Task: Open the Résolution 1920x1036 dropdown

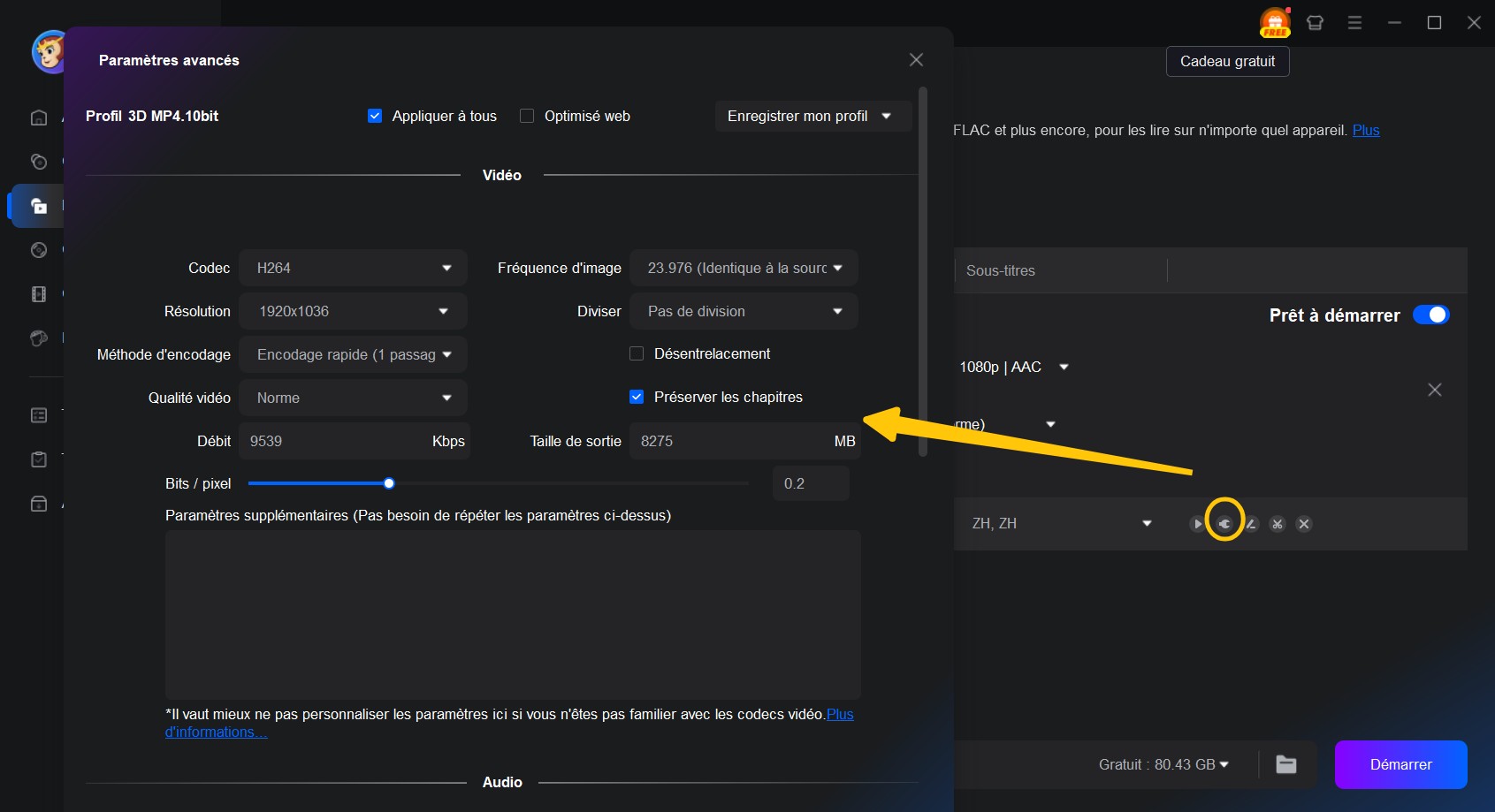Action: coord(353,311)
